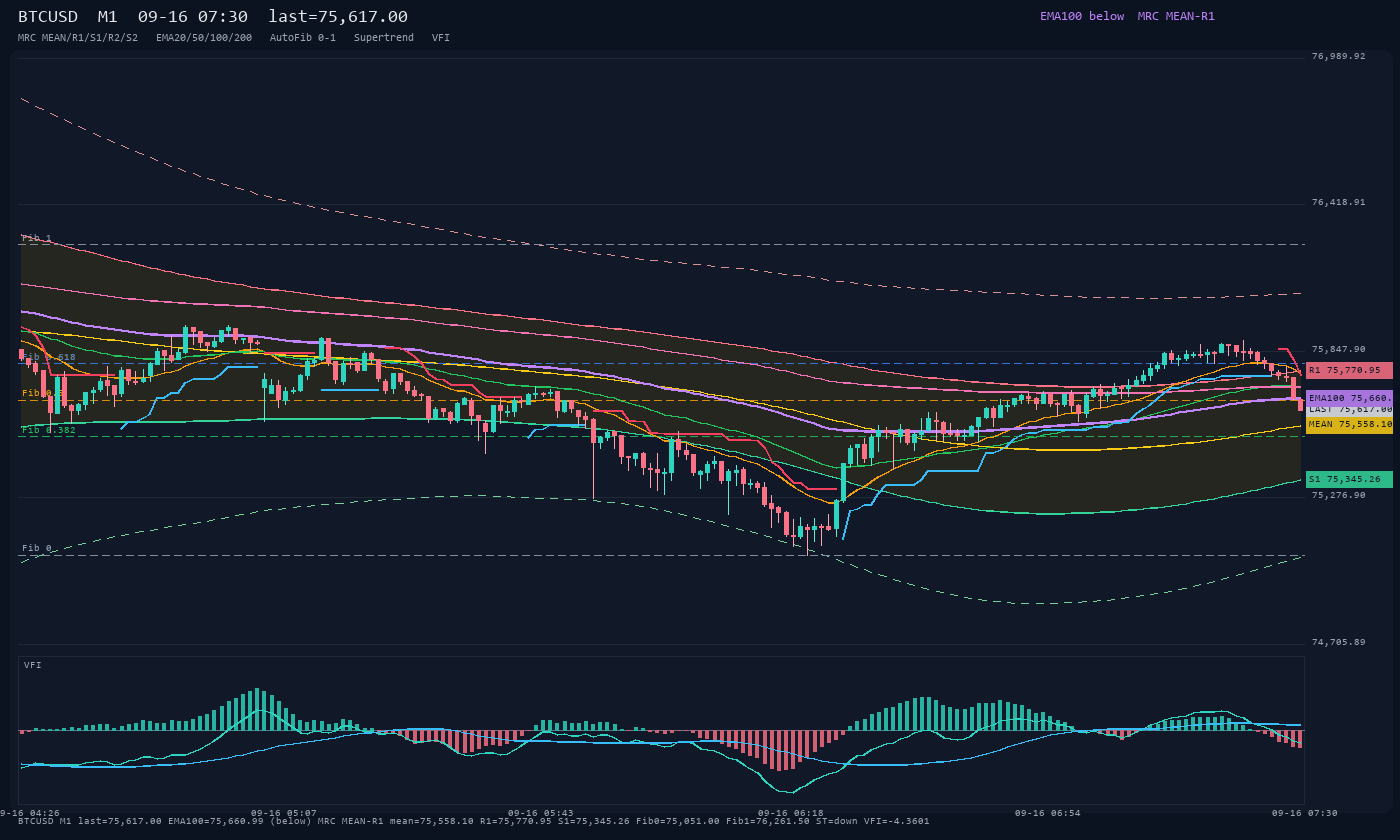The image size is (1400, 840).
Task: Click the "Fib 0" level label
Action: pos(37,549)
